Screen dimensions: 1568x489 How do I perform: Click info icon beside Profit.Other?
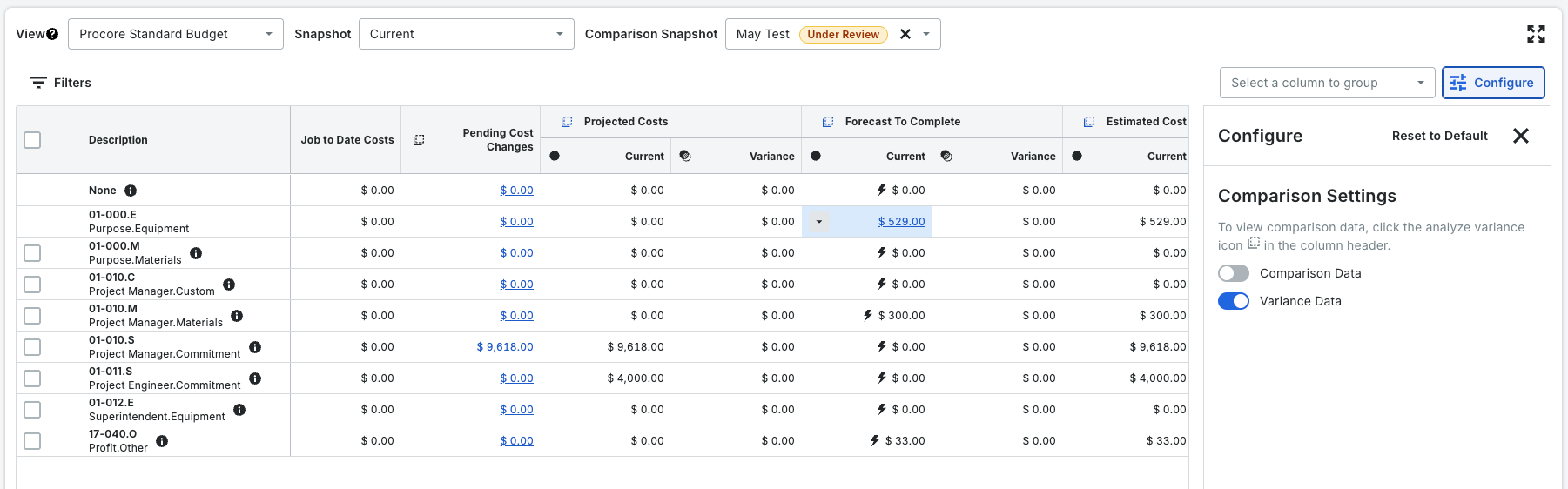coord(162,441)
